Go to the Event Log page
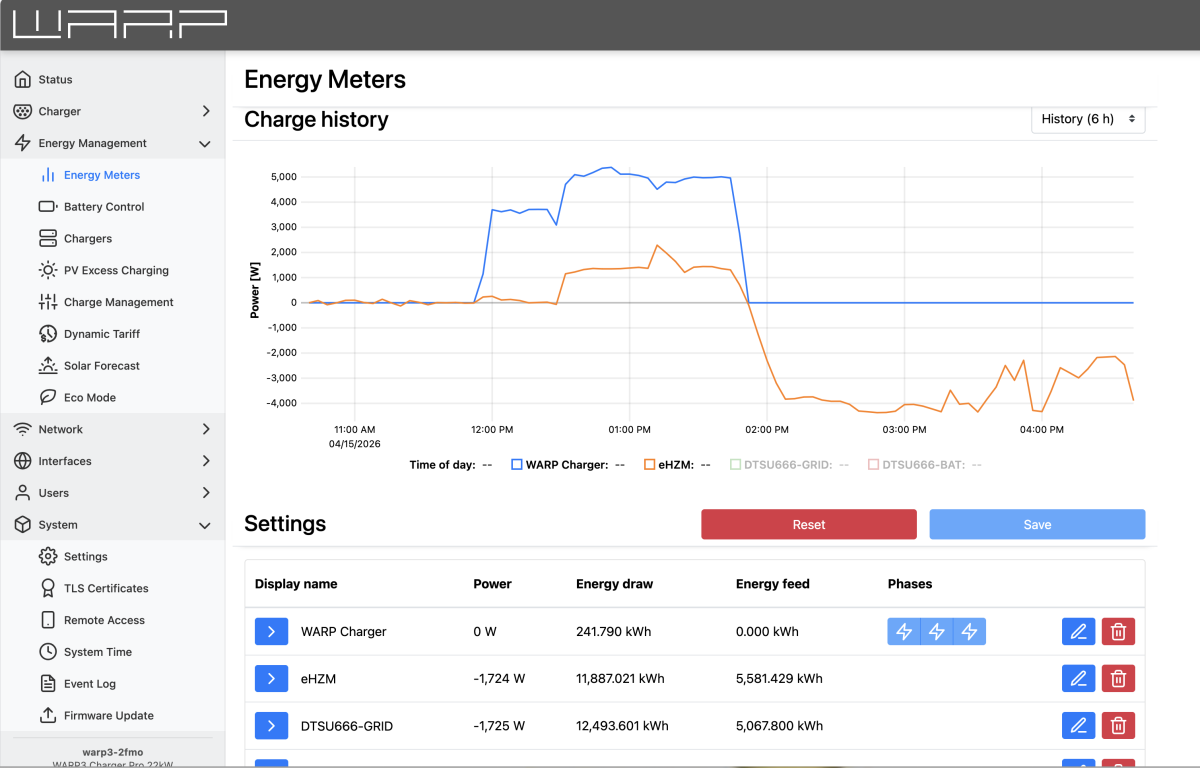The width and height of the screenshot is (1200, 768). 89,684
